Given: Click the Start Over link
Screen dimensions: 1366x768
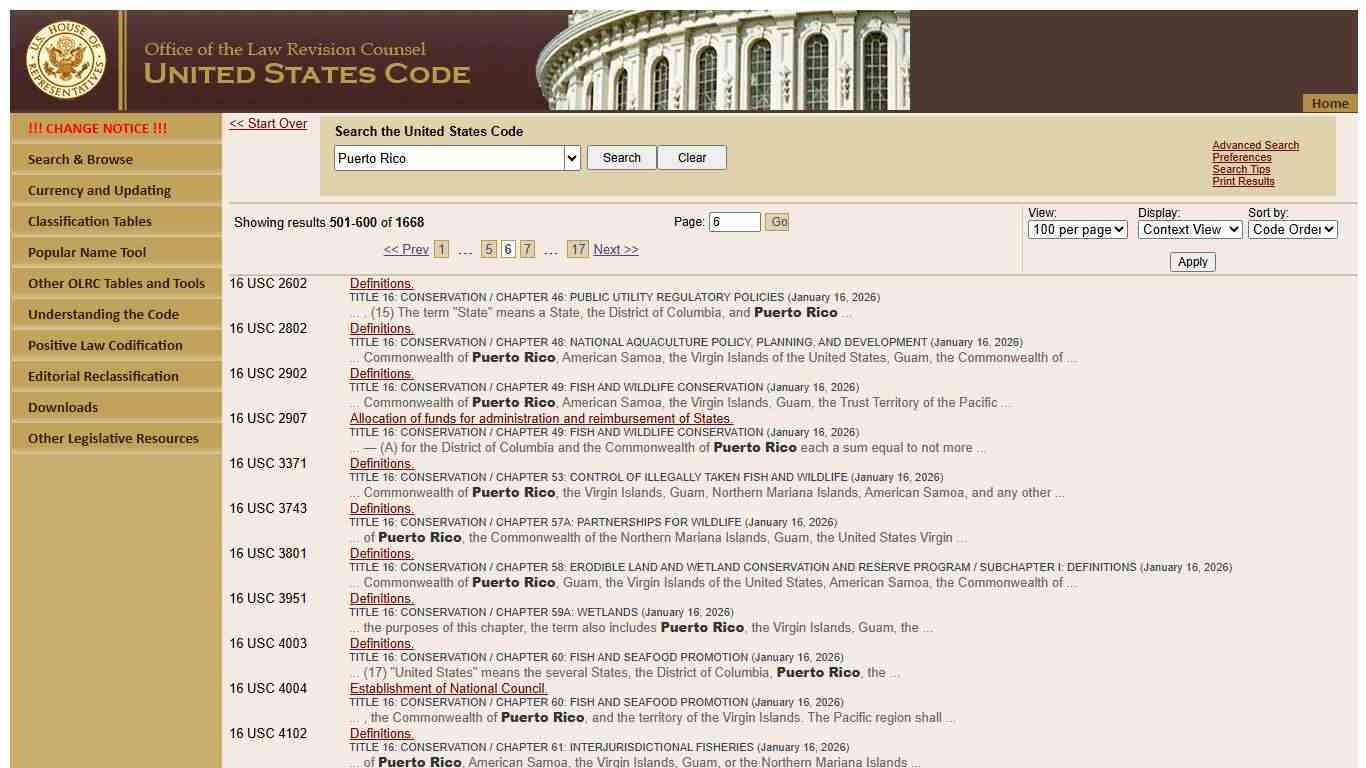Looking at the screenshot, I should 268,124.
